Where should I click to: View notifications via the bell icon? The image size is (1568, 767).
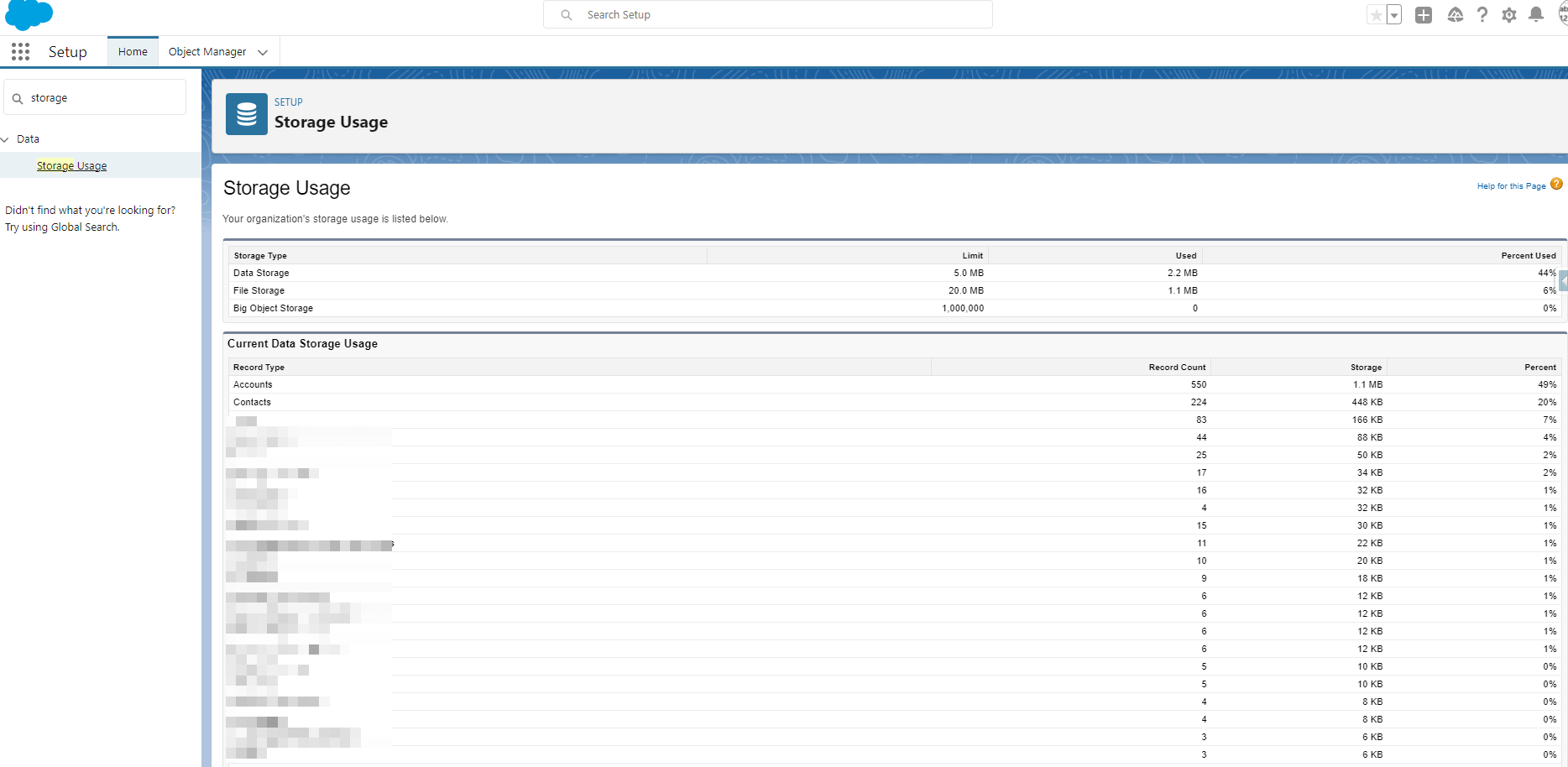[x=1536, y=15]
